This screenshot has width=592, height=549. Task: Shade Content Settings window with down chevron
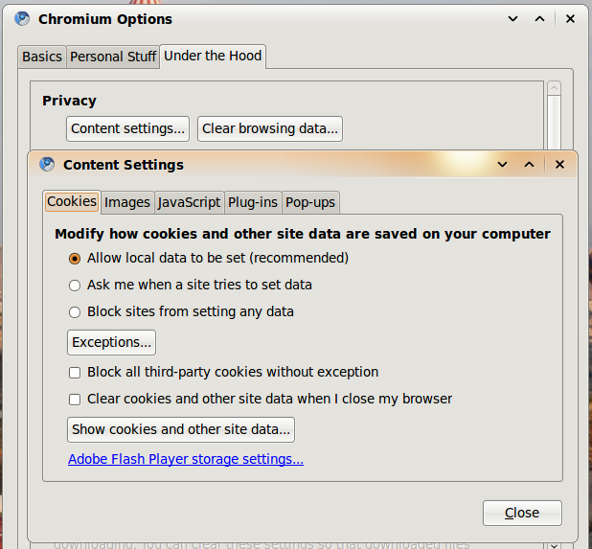(x=502, y=165)
